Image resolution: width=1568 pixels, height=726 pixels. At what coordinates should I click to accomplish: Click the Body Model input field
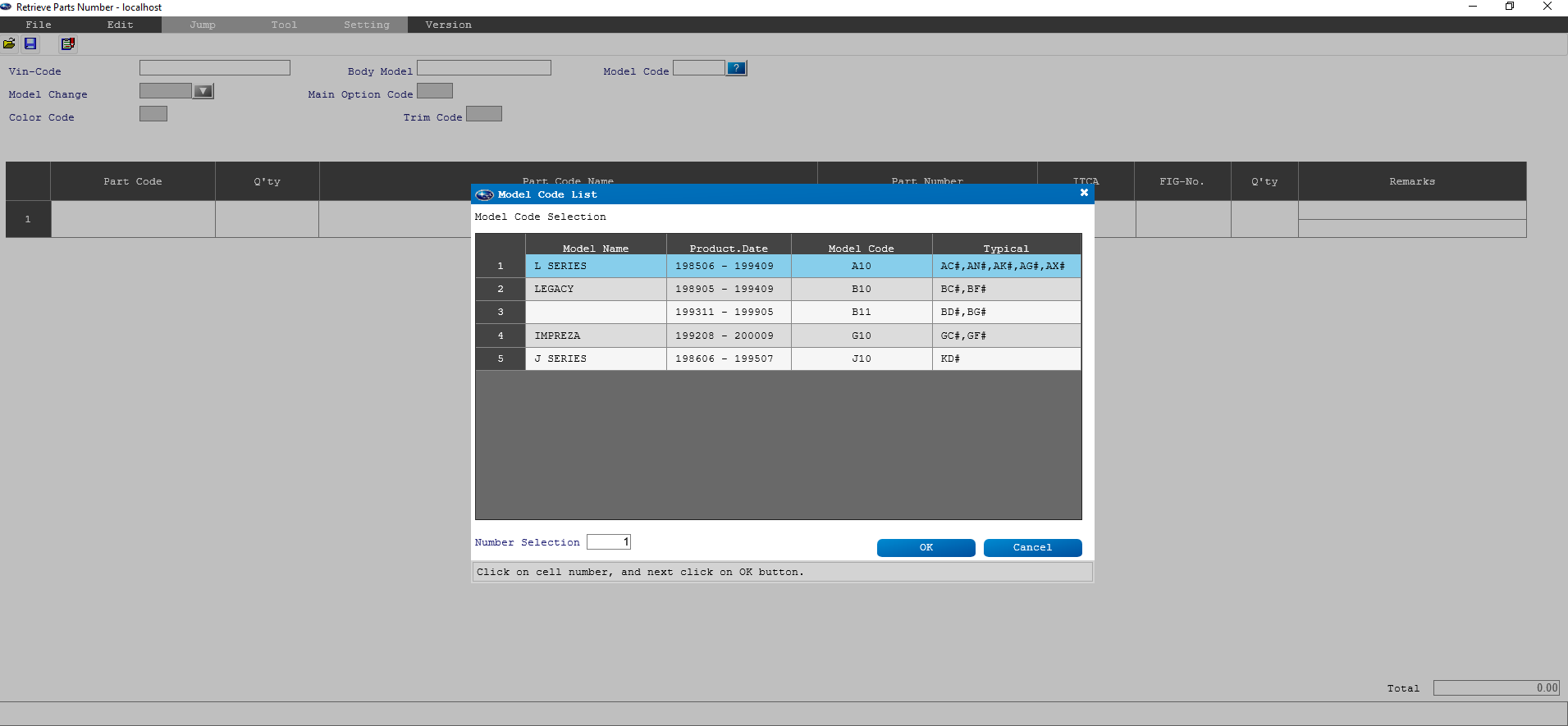pos(484,68)
